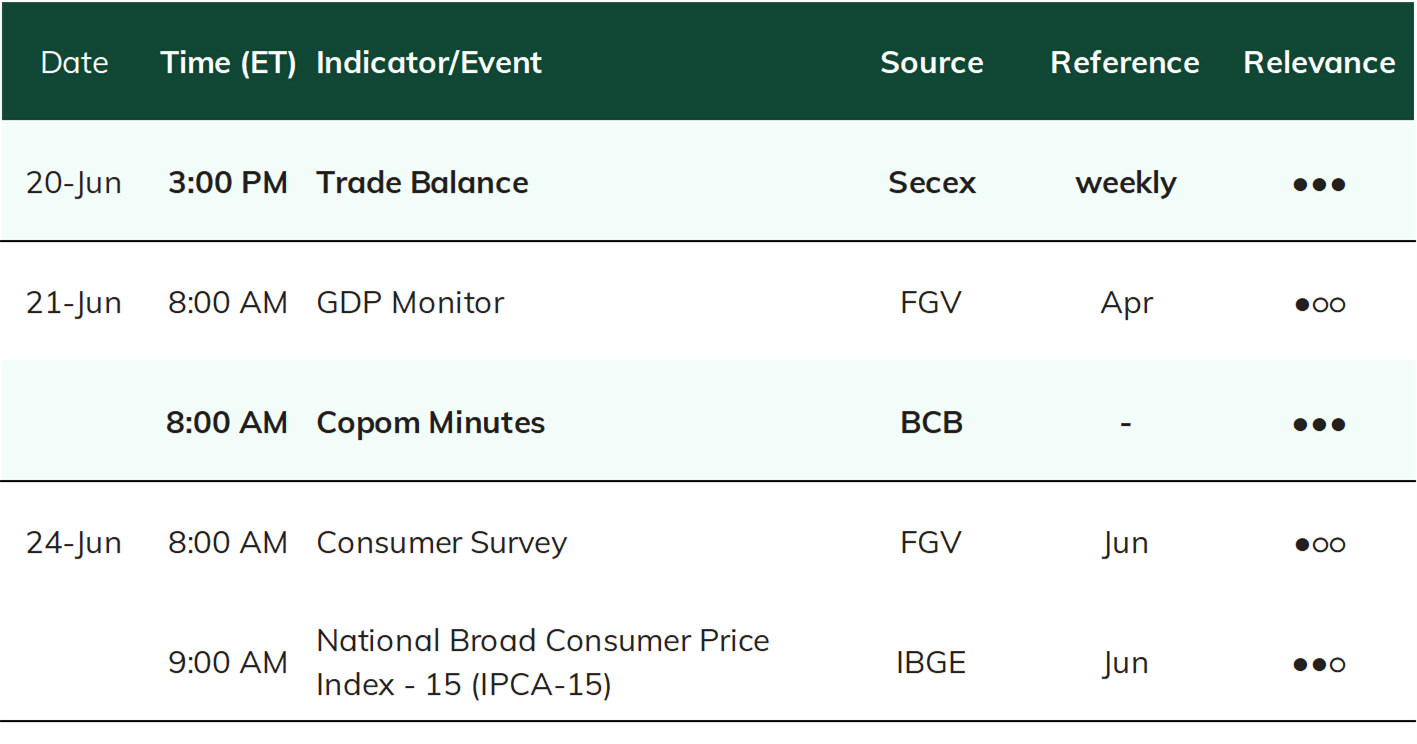1417x744 pixels.
Task: Select the Time (ET) column header
Action: pyautogui.click(x=228, y=62)
